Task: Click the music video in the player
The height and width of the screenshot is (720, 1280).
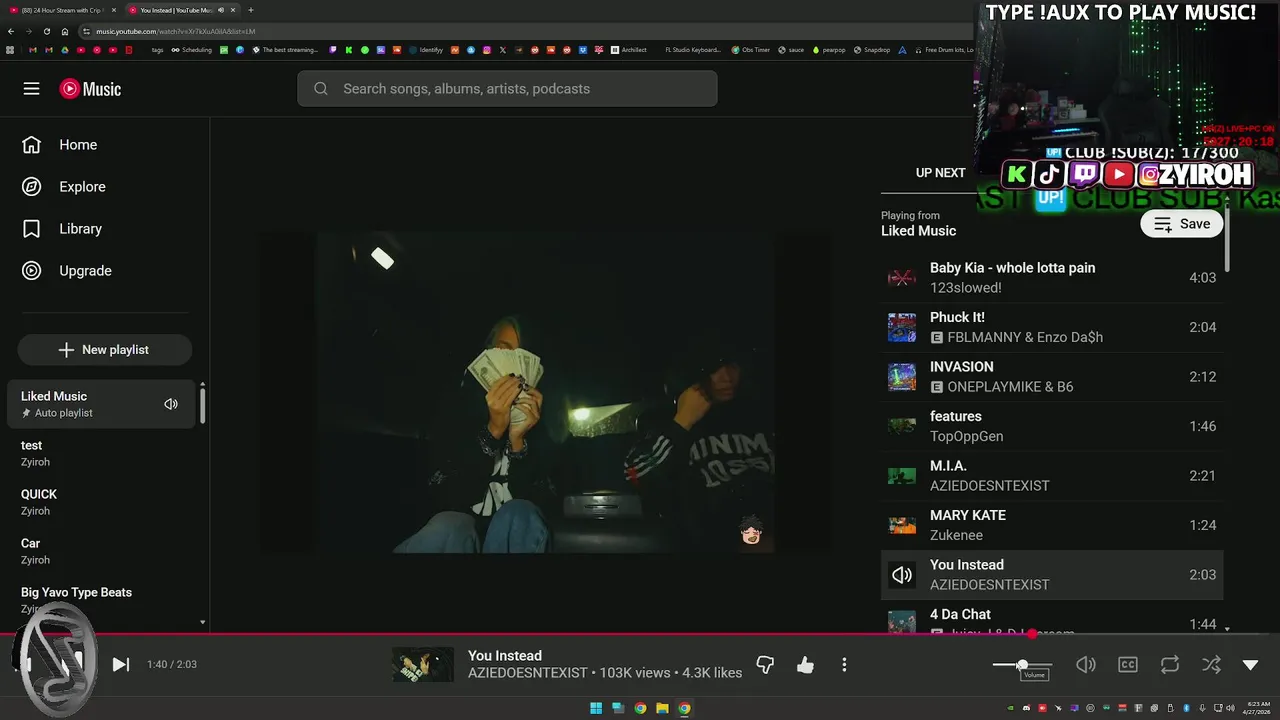Action: pos(546,393)
